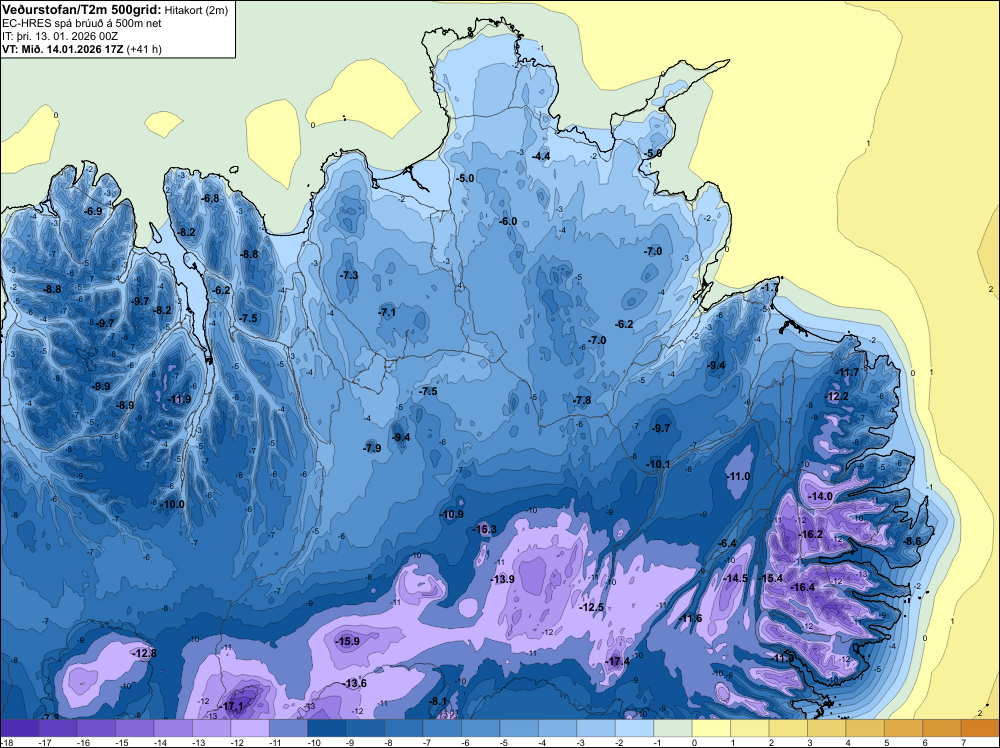Click the -7.8 temperature label
This screenshot has height=748, width=1000.
pyautogui.click(x=582, y=400)
